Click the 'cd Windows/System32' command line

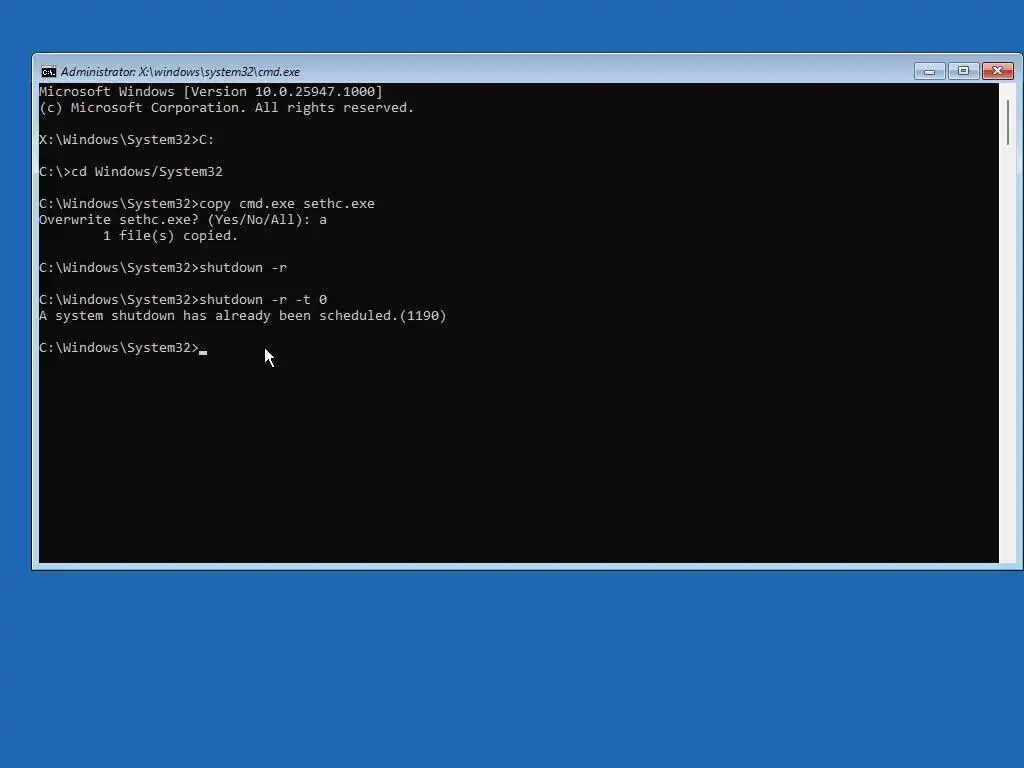131,172
